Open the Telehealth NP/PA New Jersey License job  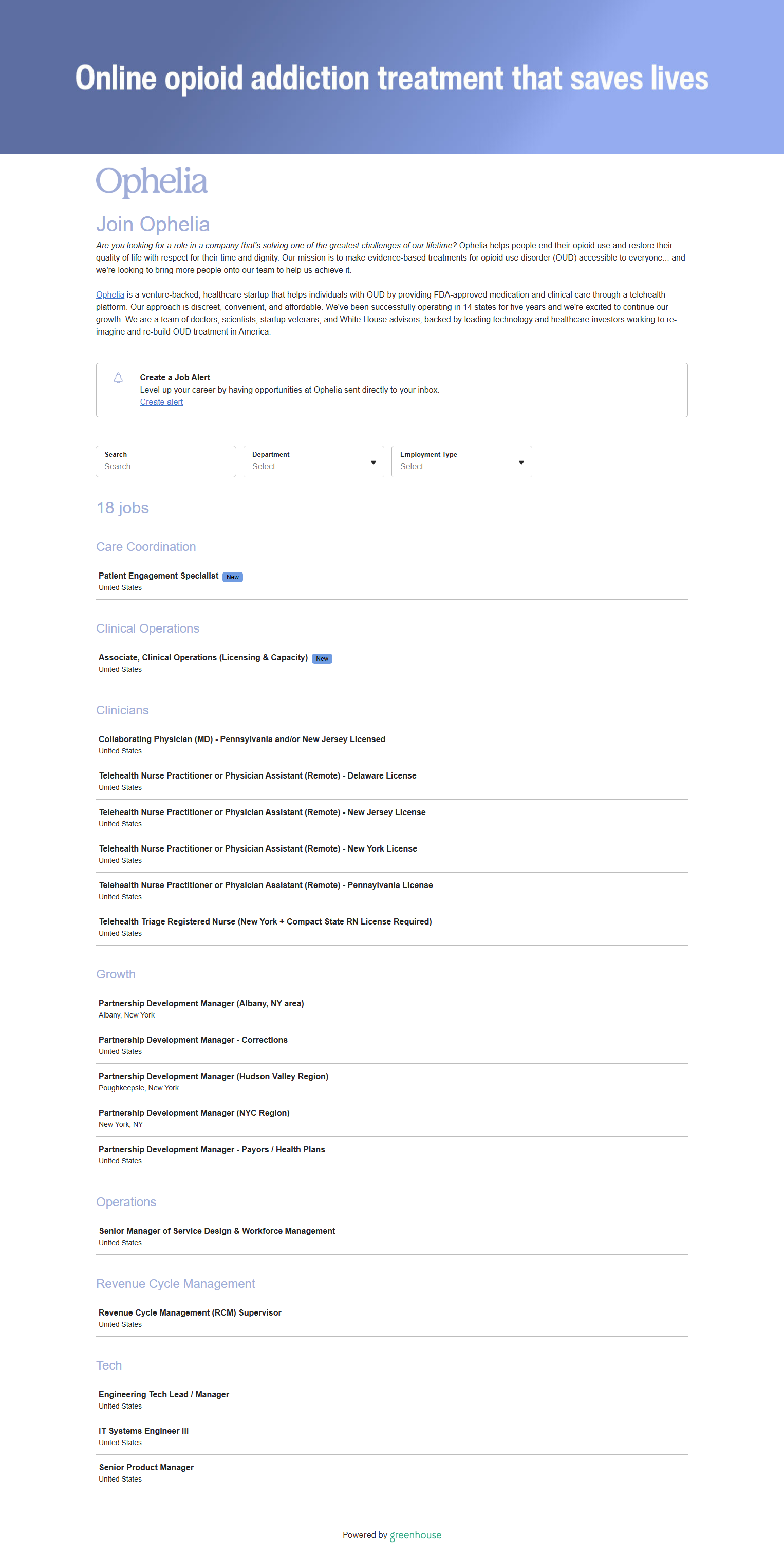(x=391, y=818)
